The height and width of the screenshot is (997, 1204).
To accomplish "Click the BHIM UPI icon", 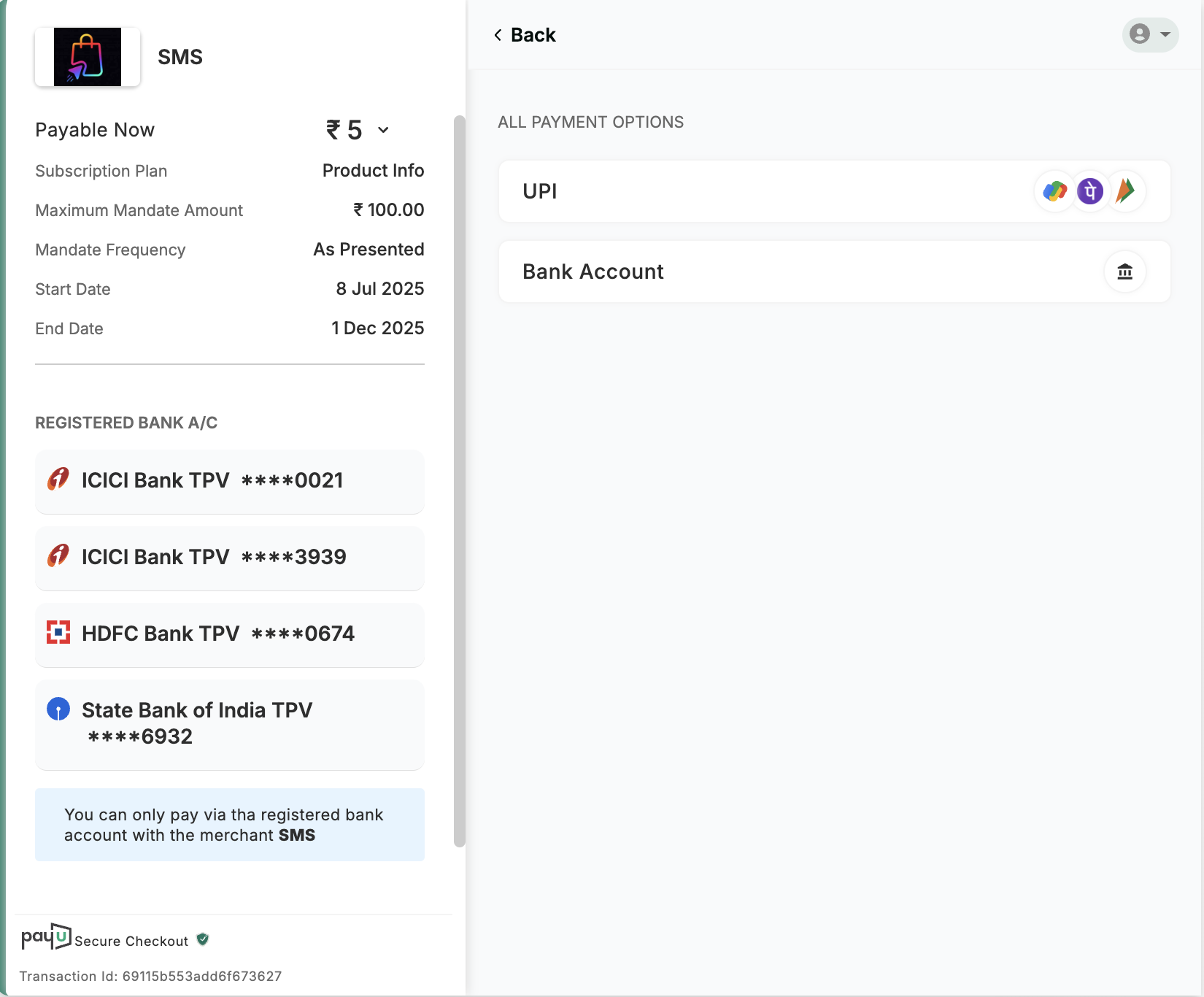I will tap(1126, 191).
